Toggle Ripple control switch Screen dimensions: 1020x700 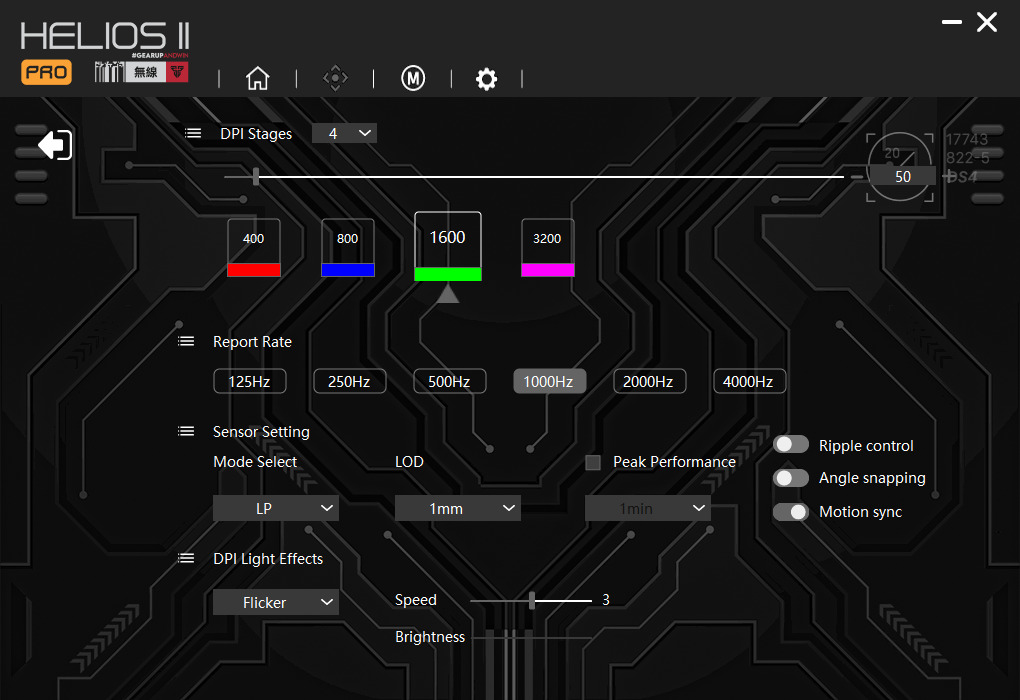(791, 444)
